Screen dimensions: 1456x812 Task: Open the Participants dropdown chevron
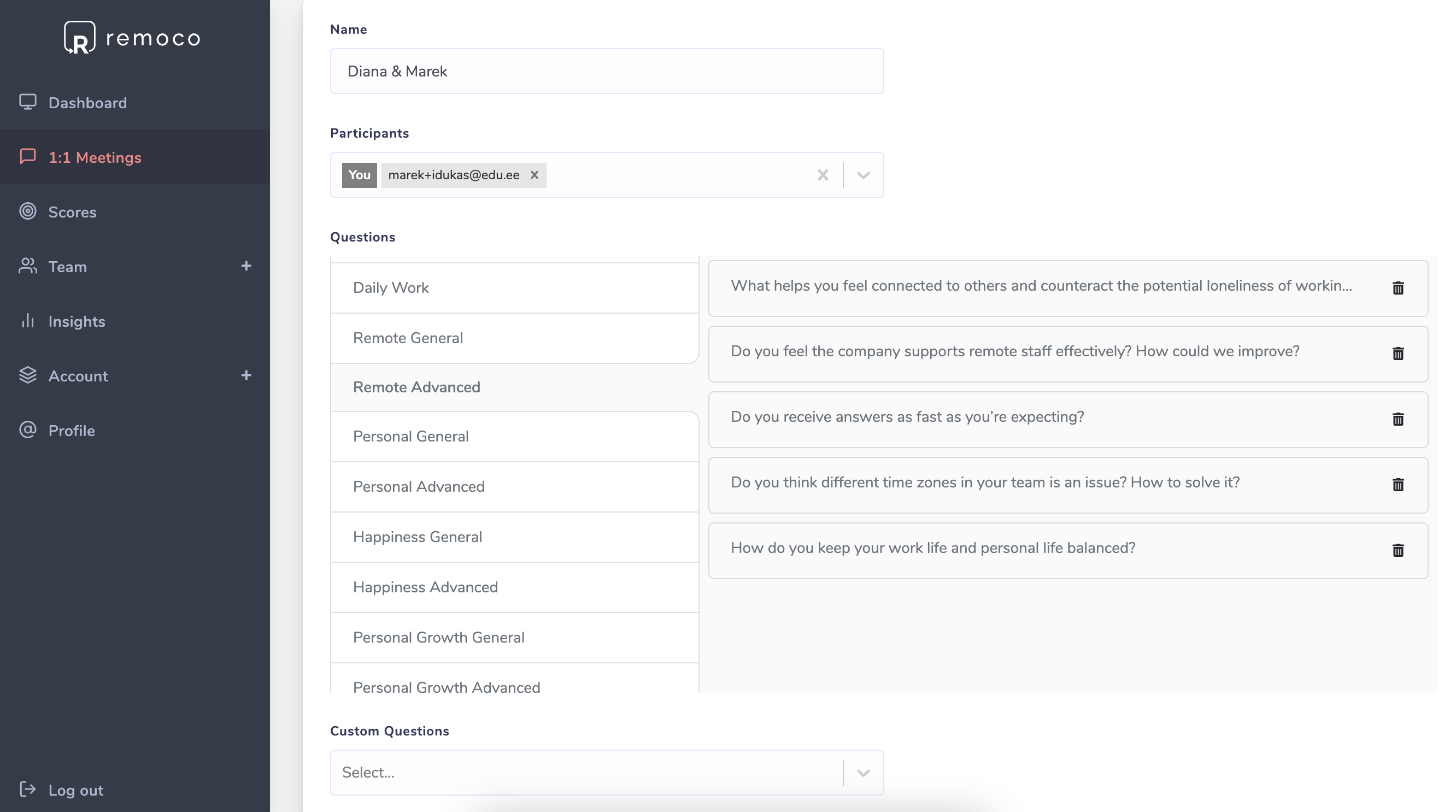tap(862, 175)
